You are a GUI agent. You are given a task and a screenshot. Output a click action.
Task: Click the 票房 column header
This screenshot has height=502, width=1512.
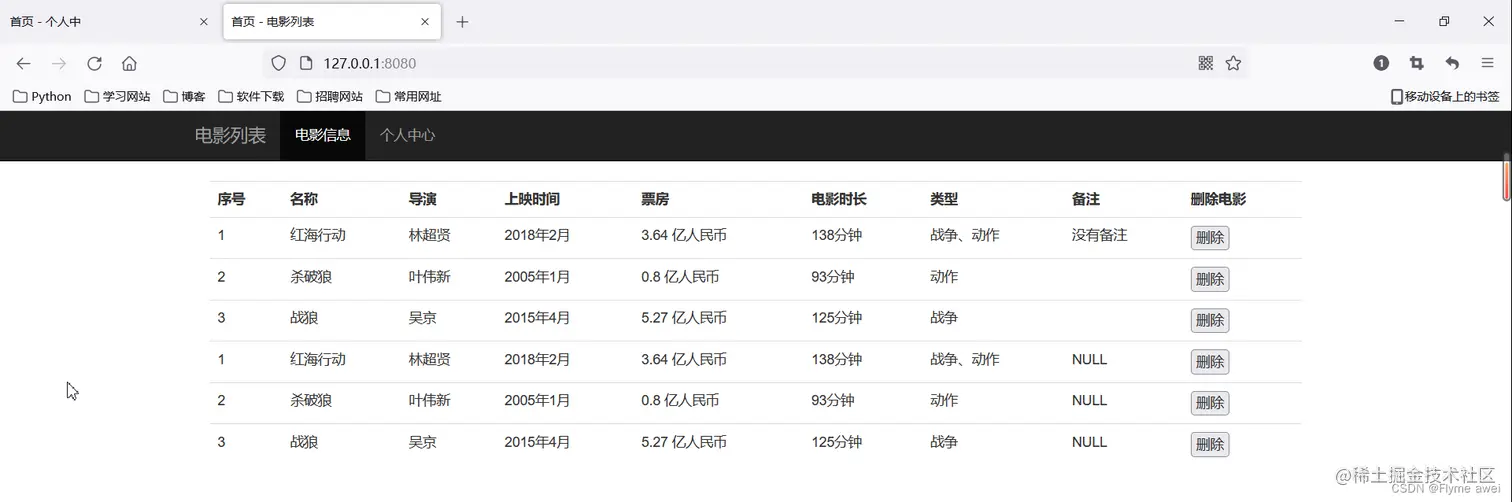(x=655, y=199)
